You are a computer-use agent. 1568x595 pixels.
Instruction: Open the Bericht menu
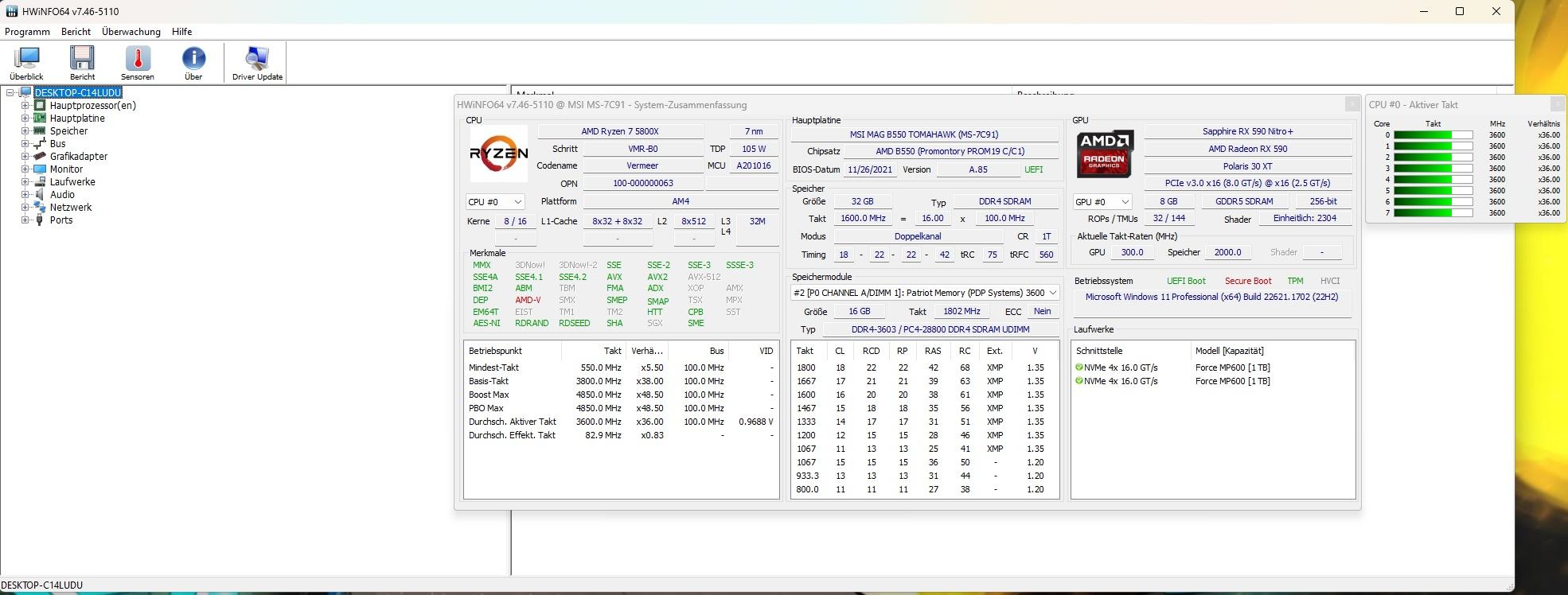click(x=76, y=32)
